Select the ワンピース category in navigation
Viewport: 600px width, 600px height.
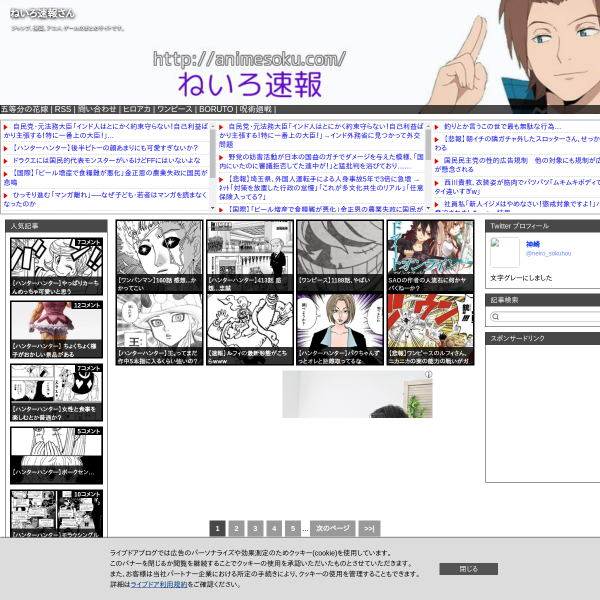pyautogui.click(x=174, y=109)
